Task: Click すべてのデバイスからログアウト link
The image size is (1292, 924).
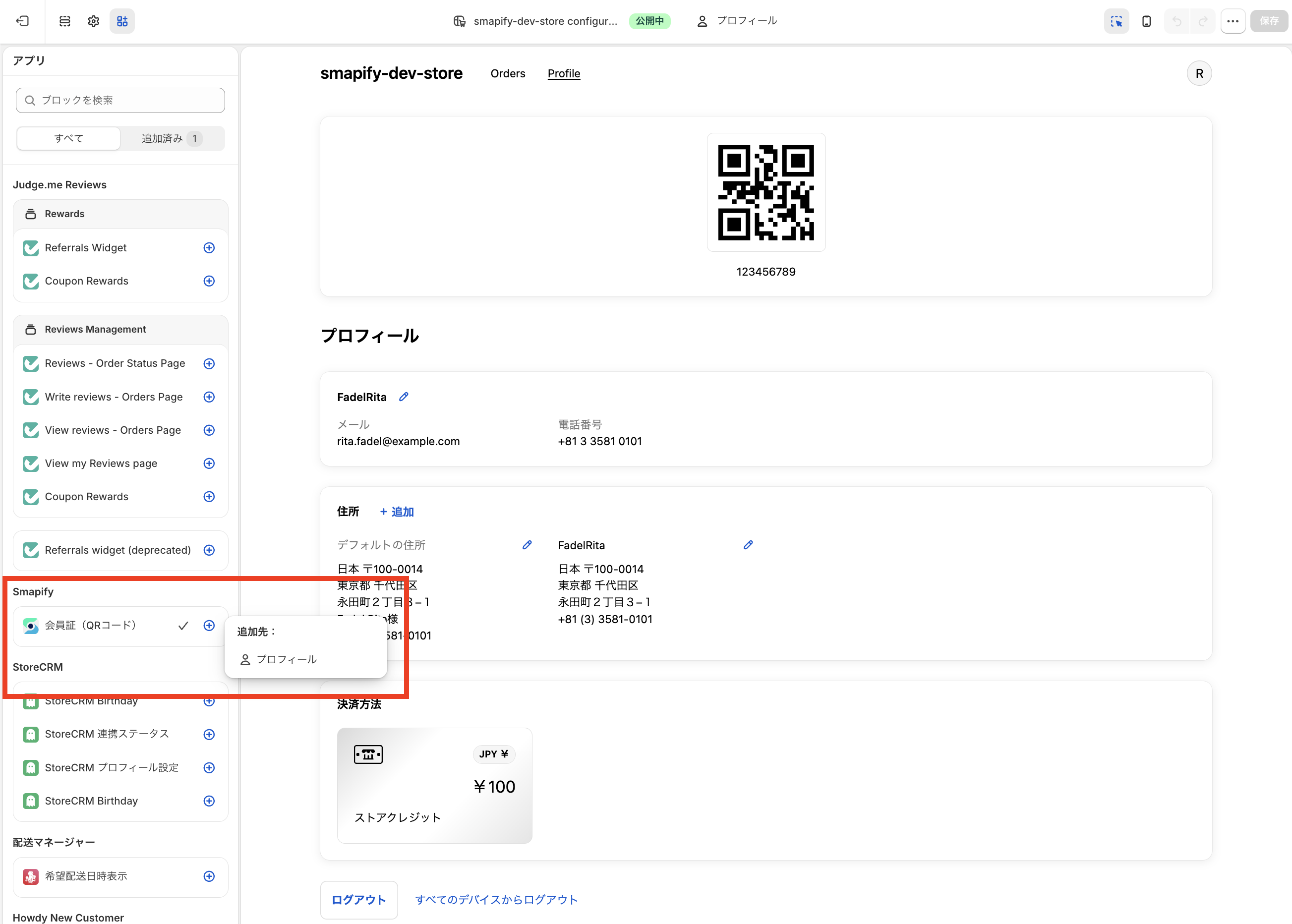Action: [x=496, y=900]
